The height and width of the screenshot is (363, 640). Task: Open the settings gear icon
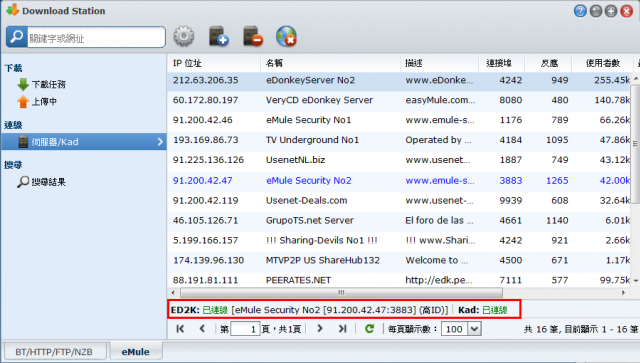pos(184,36)
